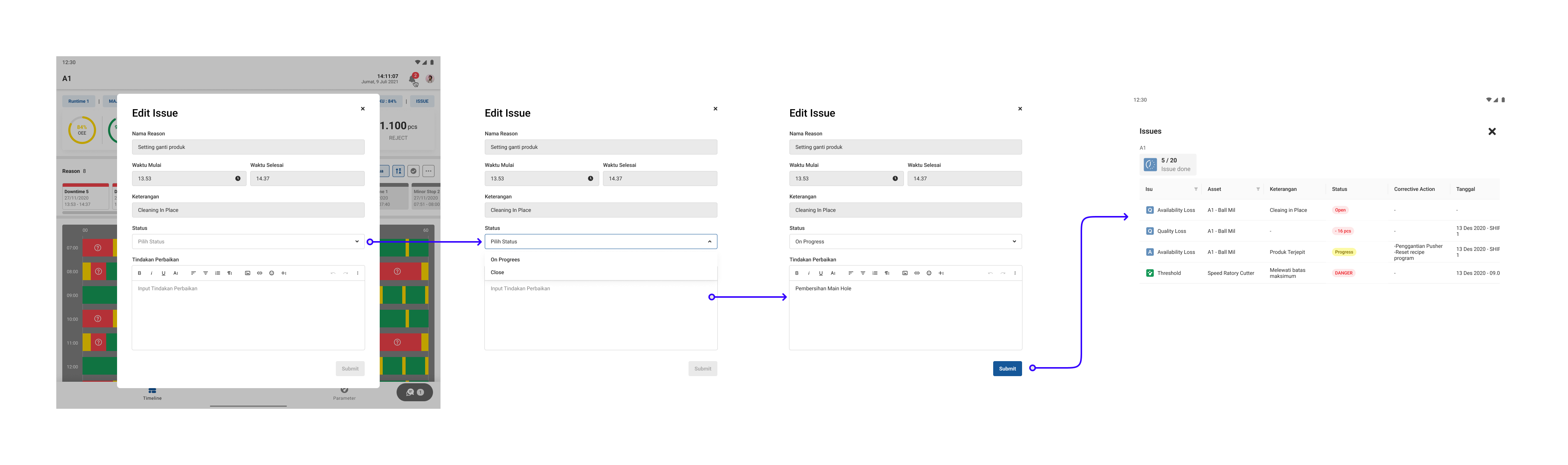The height and width of the screenshot is (465, 1568).
Task: Click the Quality Loss row label
Action: pos(1172,231)
